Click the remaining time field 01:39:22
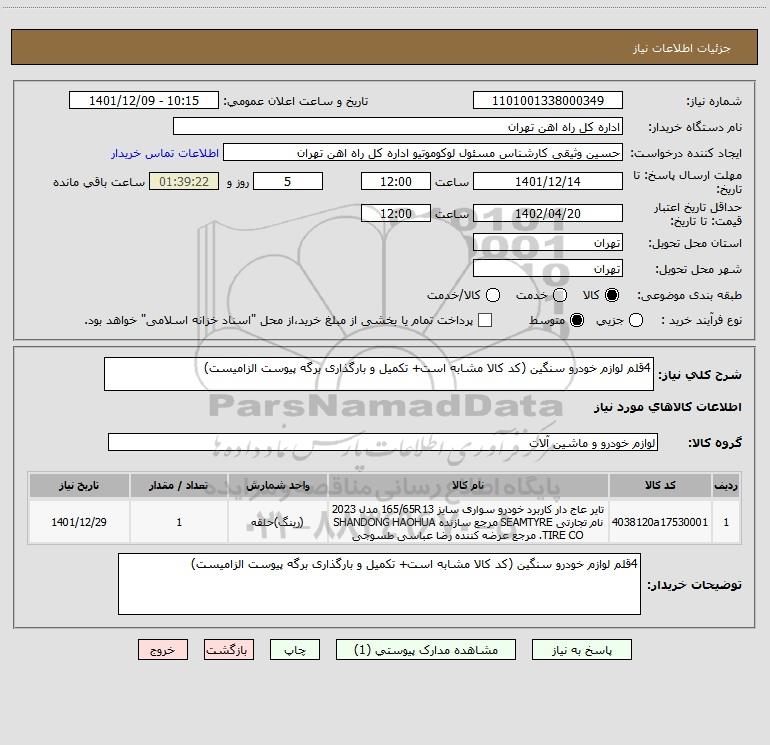This screenshot has height=745, width=770. pos(184,181)
